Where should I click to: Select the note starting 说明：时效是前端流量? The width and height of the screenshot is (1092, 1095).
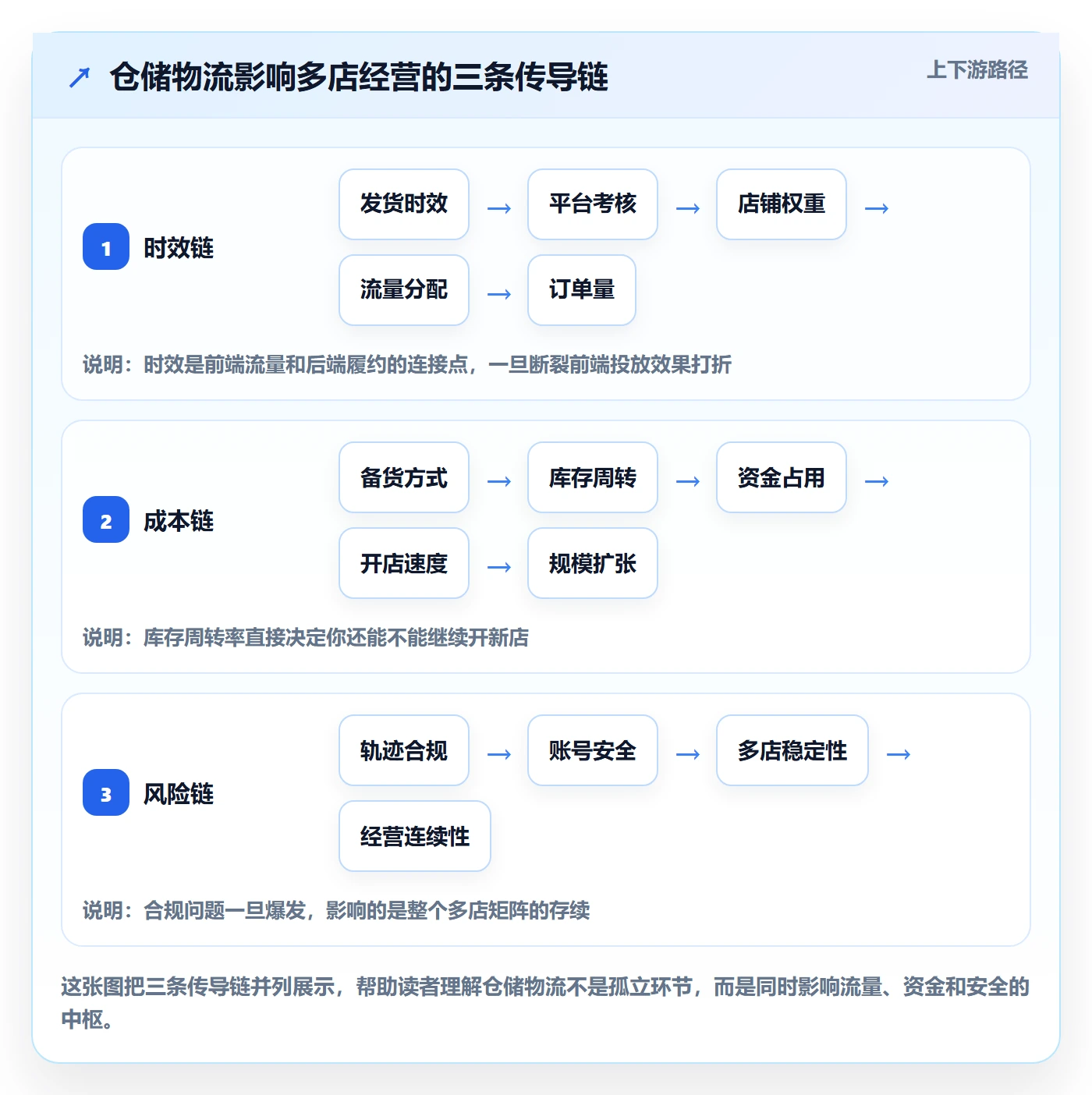pos(407,364)
